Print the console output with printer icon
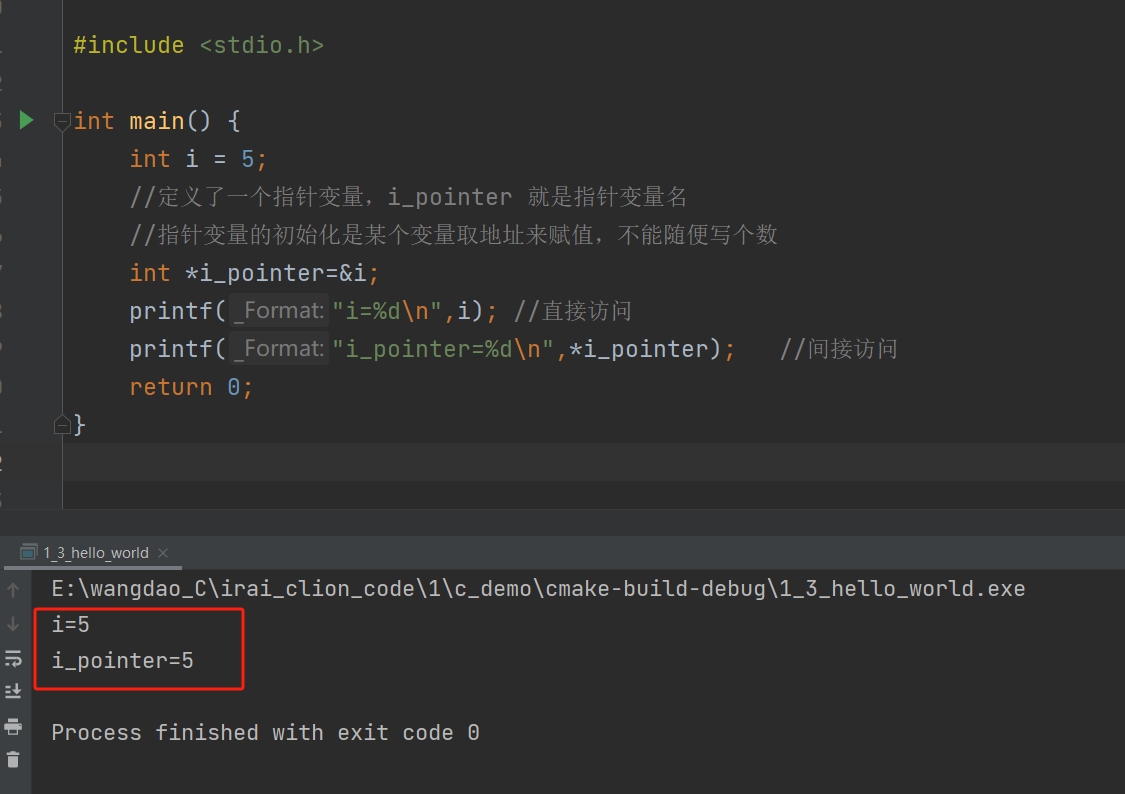1125x794 pixels. point(13,726)
